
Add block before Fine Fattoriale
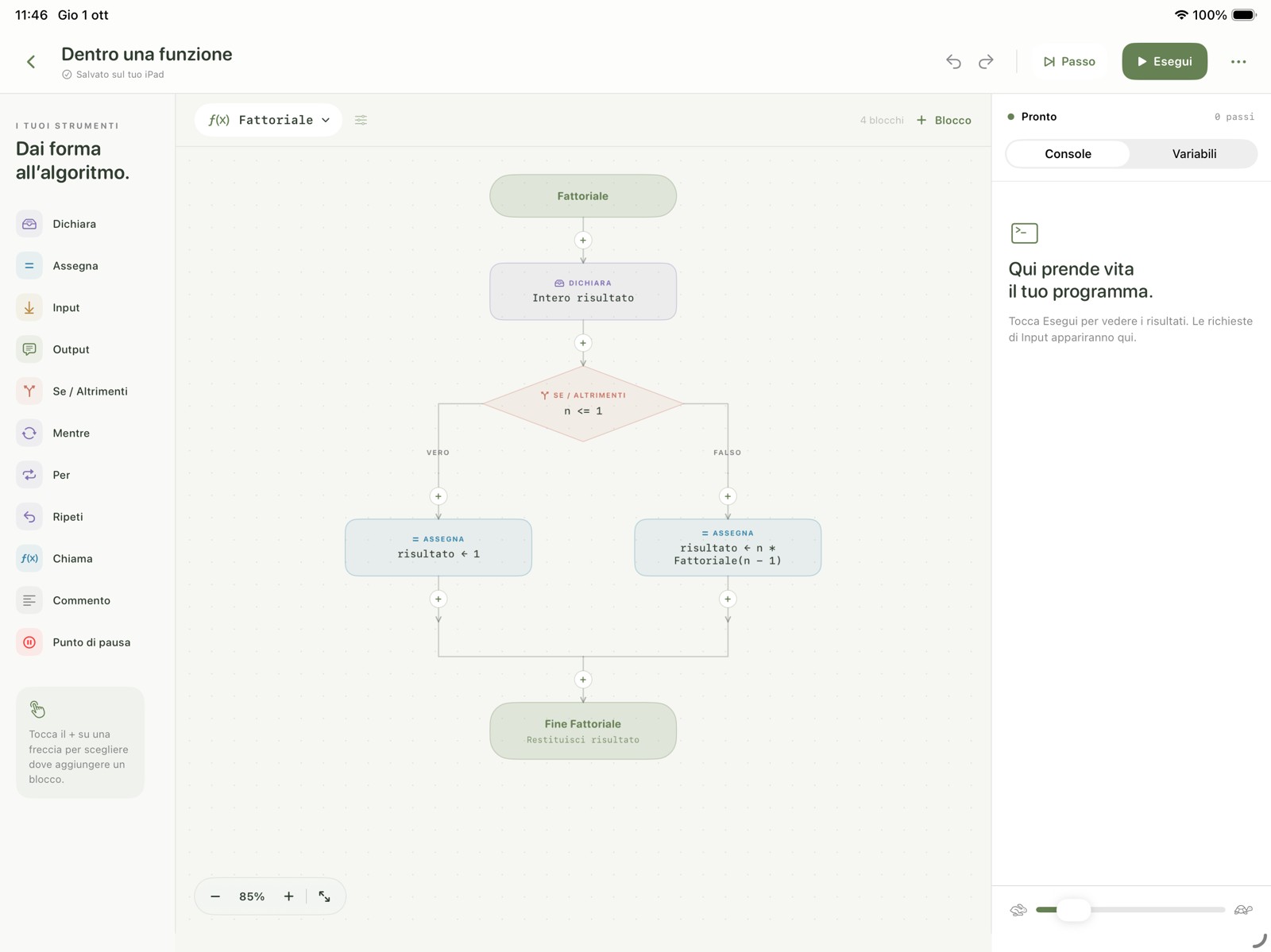(583, 680)
